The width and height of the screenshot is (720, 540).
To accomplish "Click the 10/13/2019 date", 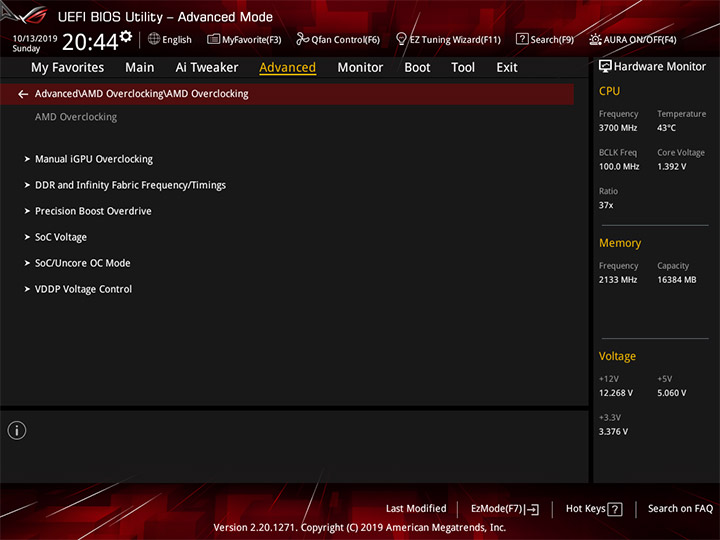I will click(x=35, y=39).
